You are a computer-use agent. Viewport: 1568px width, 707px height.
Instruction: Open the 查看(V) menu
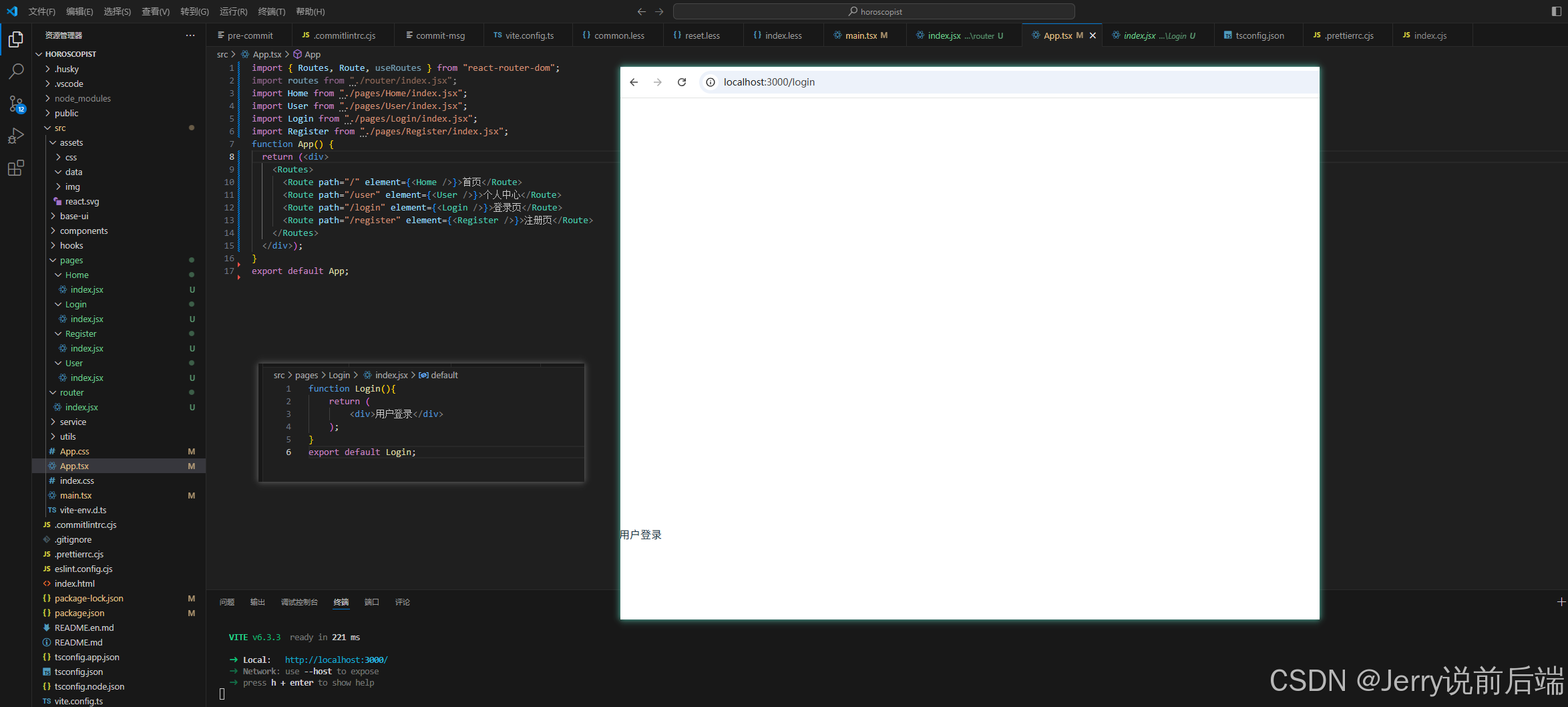pyautogui.click(x=156, y=11)
